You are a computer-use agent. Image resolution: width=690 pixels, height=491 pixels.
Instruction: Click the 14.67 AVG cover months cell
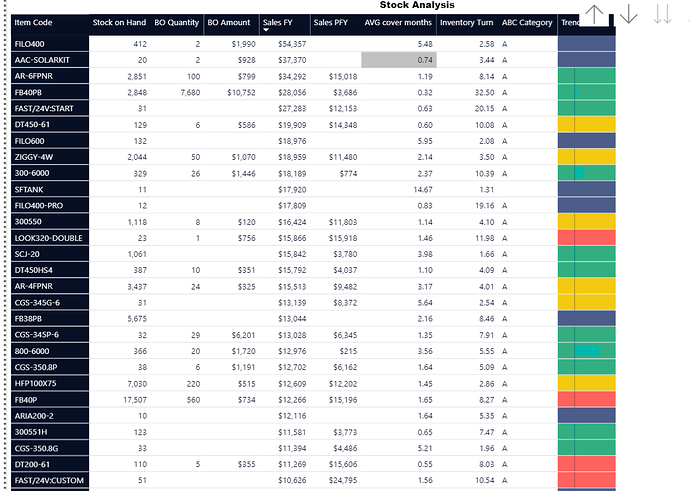423,190
